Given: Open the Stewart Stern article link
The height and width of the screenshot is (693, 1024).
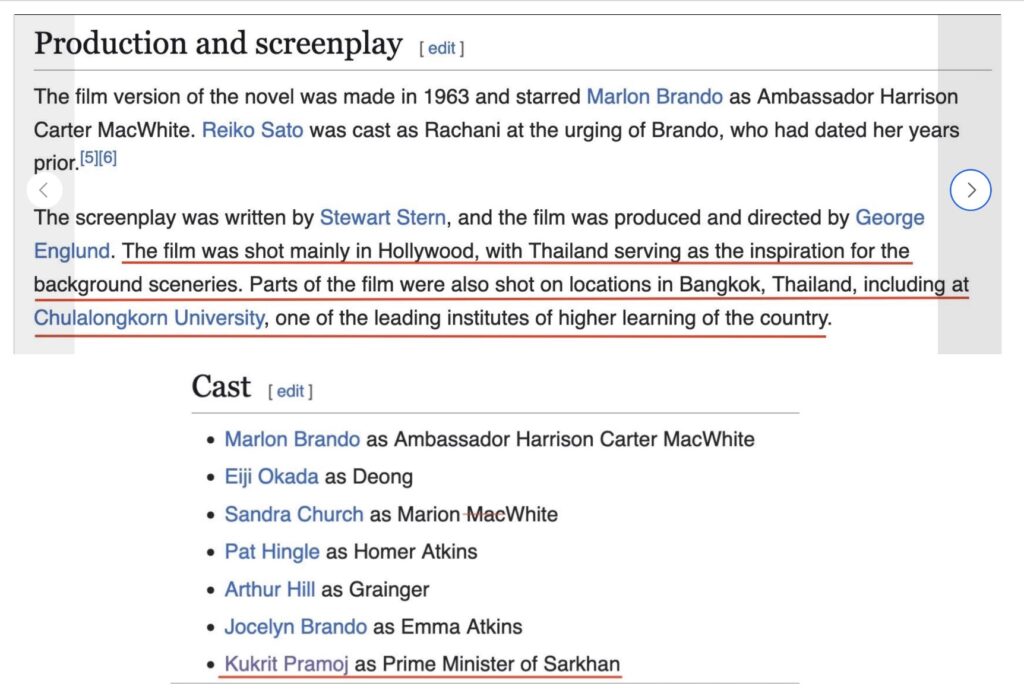Looking at the screenshot, I should tap(383, 217).
